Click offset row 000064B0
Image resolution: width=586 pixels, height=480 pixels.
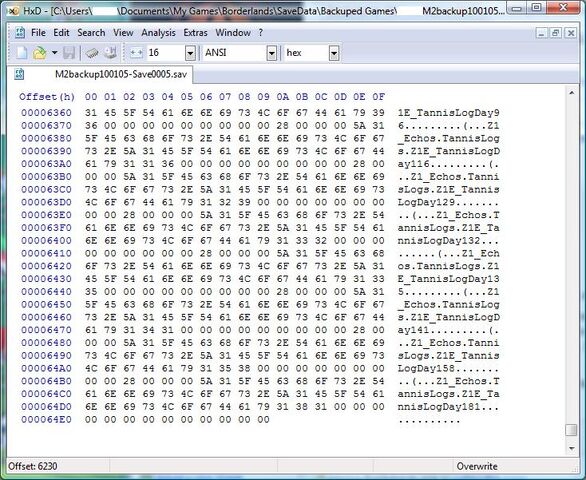46,381
